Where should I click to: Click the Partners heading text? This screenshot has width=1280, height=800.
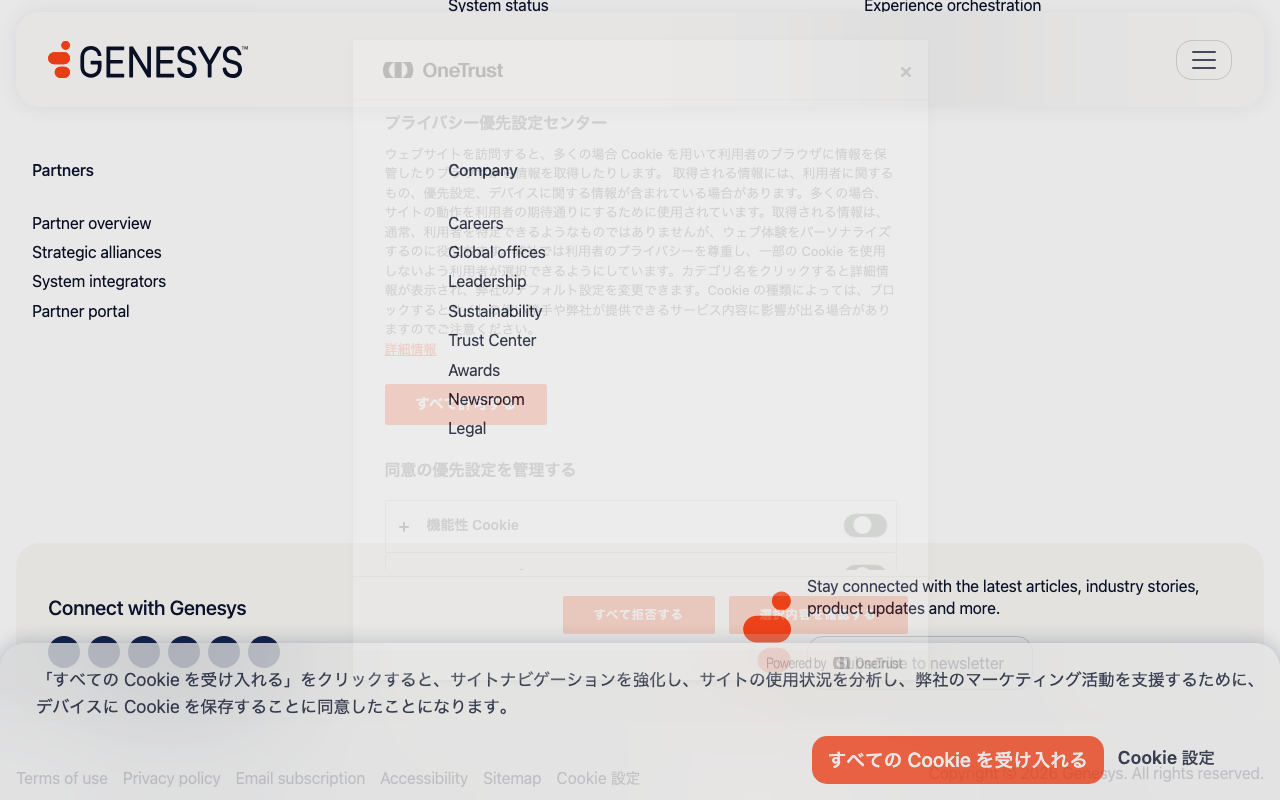click(63, 170)
